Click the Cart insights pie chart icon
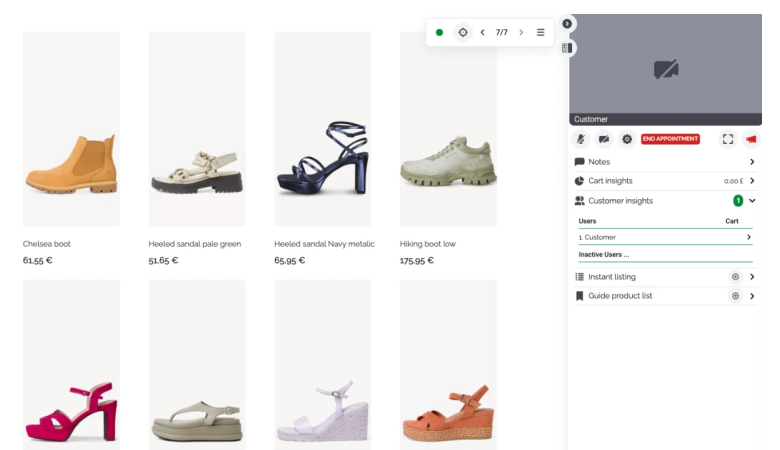Image resolution: width=780 pixels, height=450 pixels. click(580, 181)
